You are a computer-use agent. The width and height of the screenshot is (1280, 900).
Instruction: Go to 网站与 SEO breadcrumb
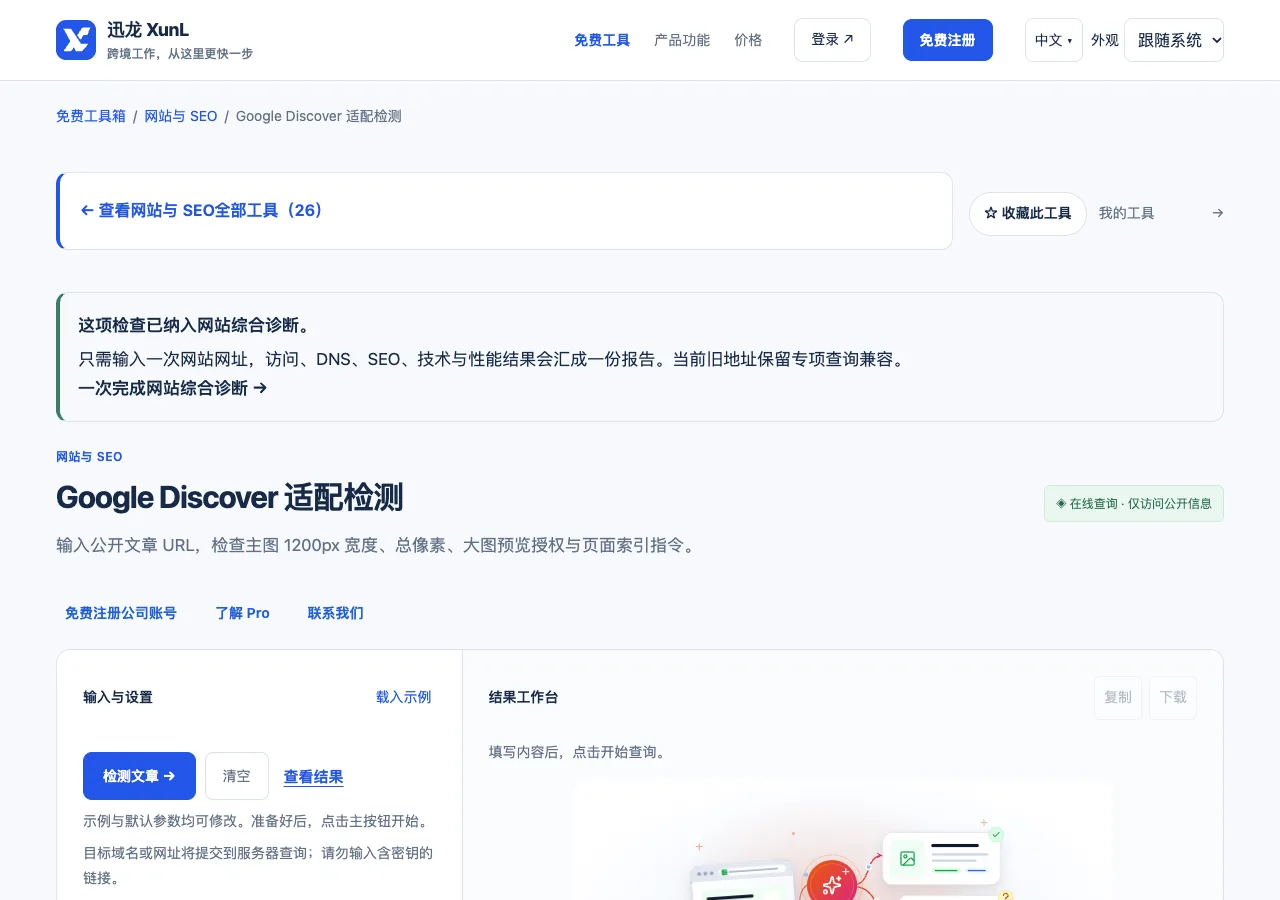(181, 116)
